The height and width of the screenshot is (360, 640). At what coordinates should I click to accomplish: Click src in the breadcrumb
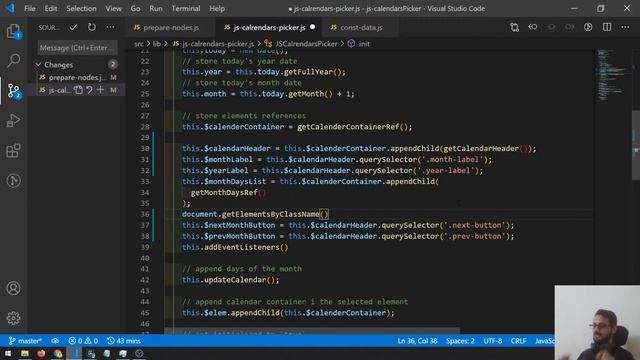pos(139,44)
